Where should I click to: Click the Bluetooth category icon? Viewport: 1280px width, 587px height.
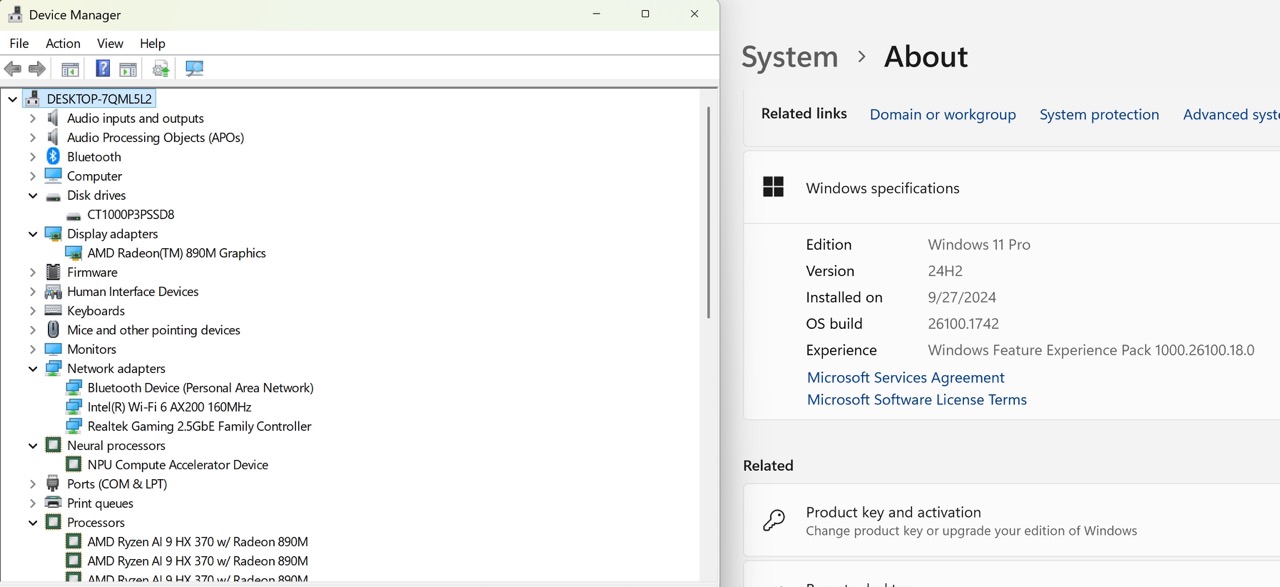coord(53,157)
